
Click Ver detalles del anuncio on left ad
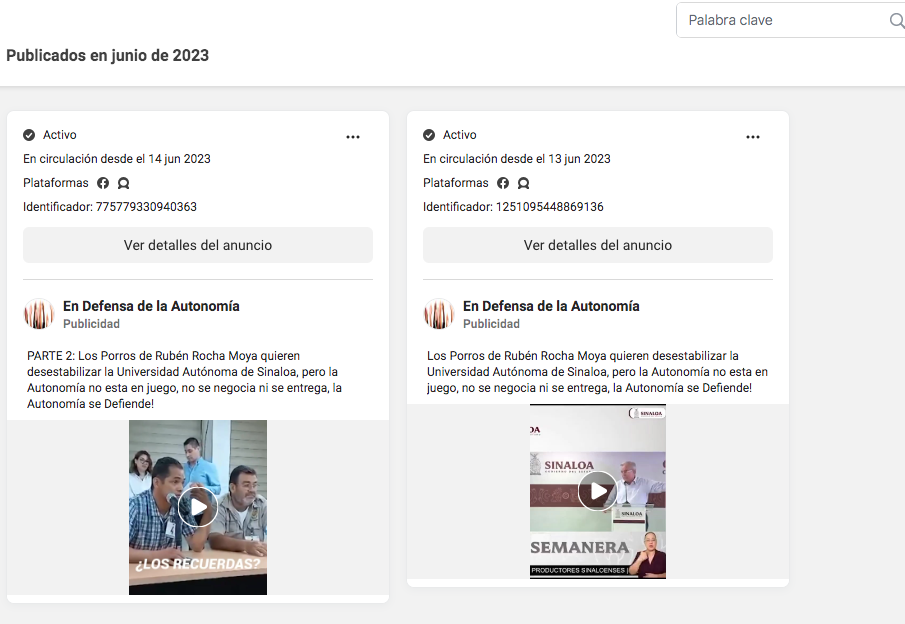point(197,245)
